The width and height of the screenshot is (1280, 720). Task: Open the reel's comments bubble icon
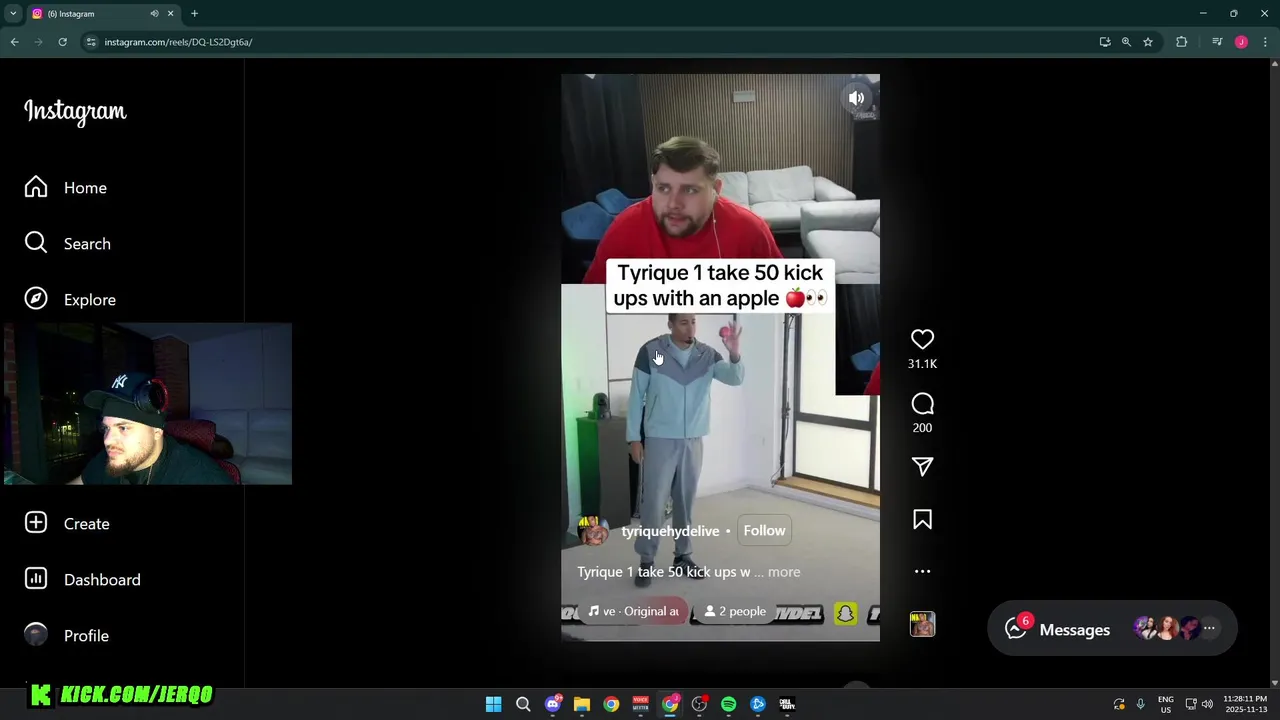coord(922,404)
